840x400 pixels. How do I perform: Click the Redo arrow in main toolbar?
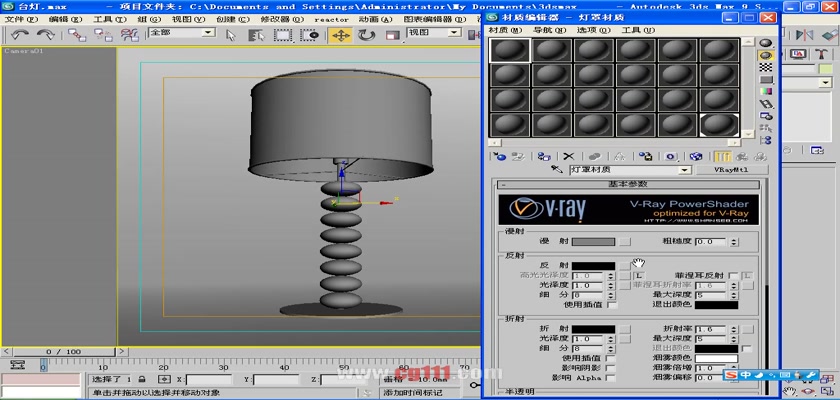click(x=46, y=35)
